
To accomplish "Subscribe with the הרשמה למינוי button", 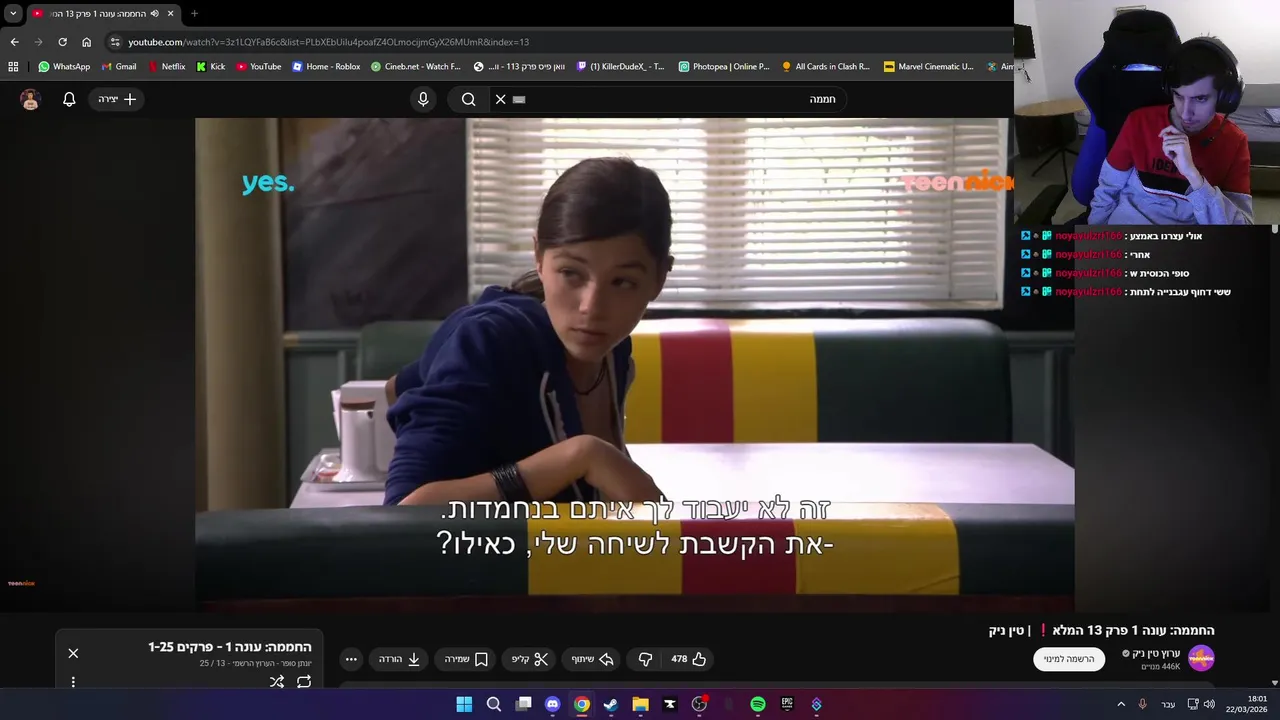I will pyautogui.click(x=1069, y=659).
